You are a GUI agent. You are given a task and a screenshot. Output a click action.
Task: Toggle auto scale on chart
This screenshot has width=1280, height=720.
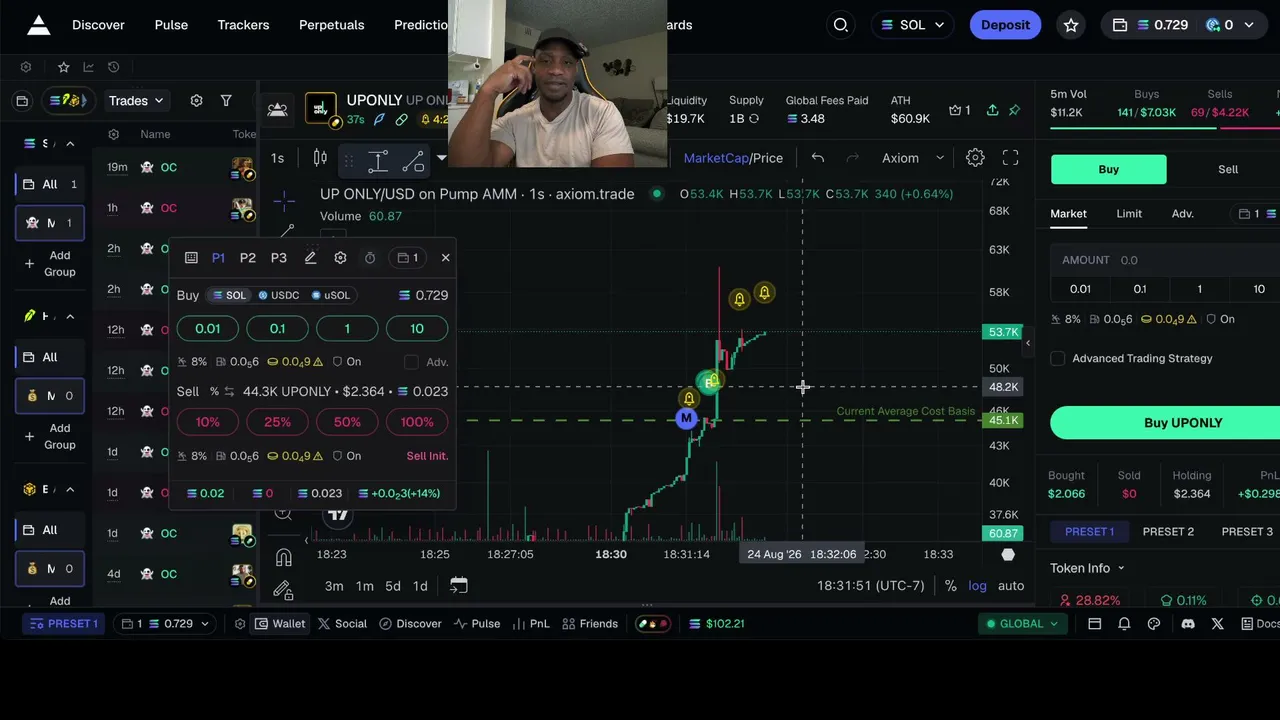pyautogui.click(x=1011, y=586)
